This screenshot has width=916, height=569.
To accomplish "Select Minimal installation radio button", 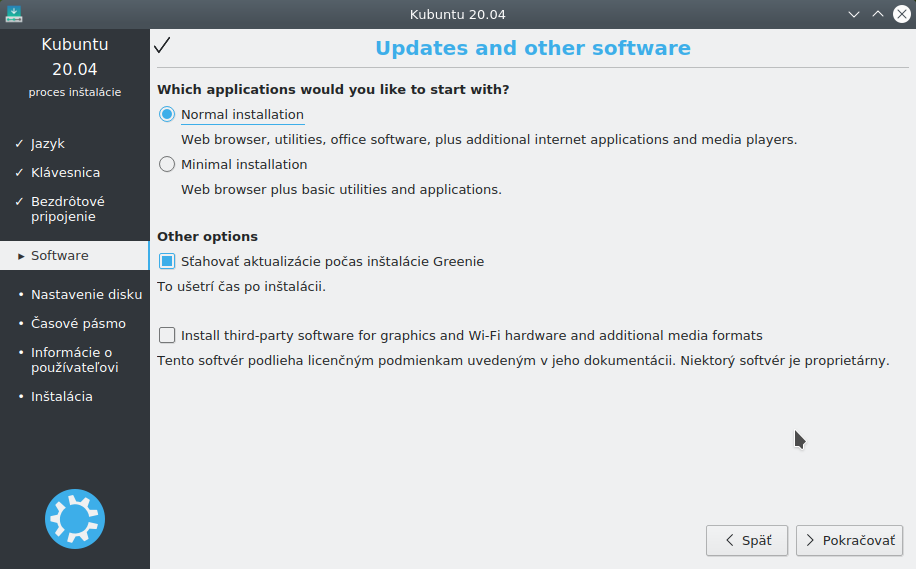I will [x=167, y=164].
